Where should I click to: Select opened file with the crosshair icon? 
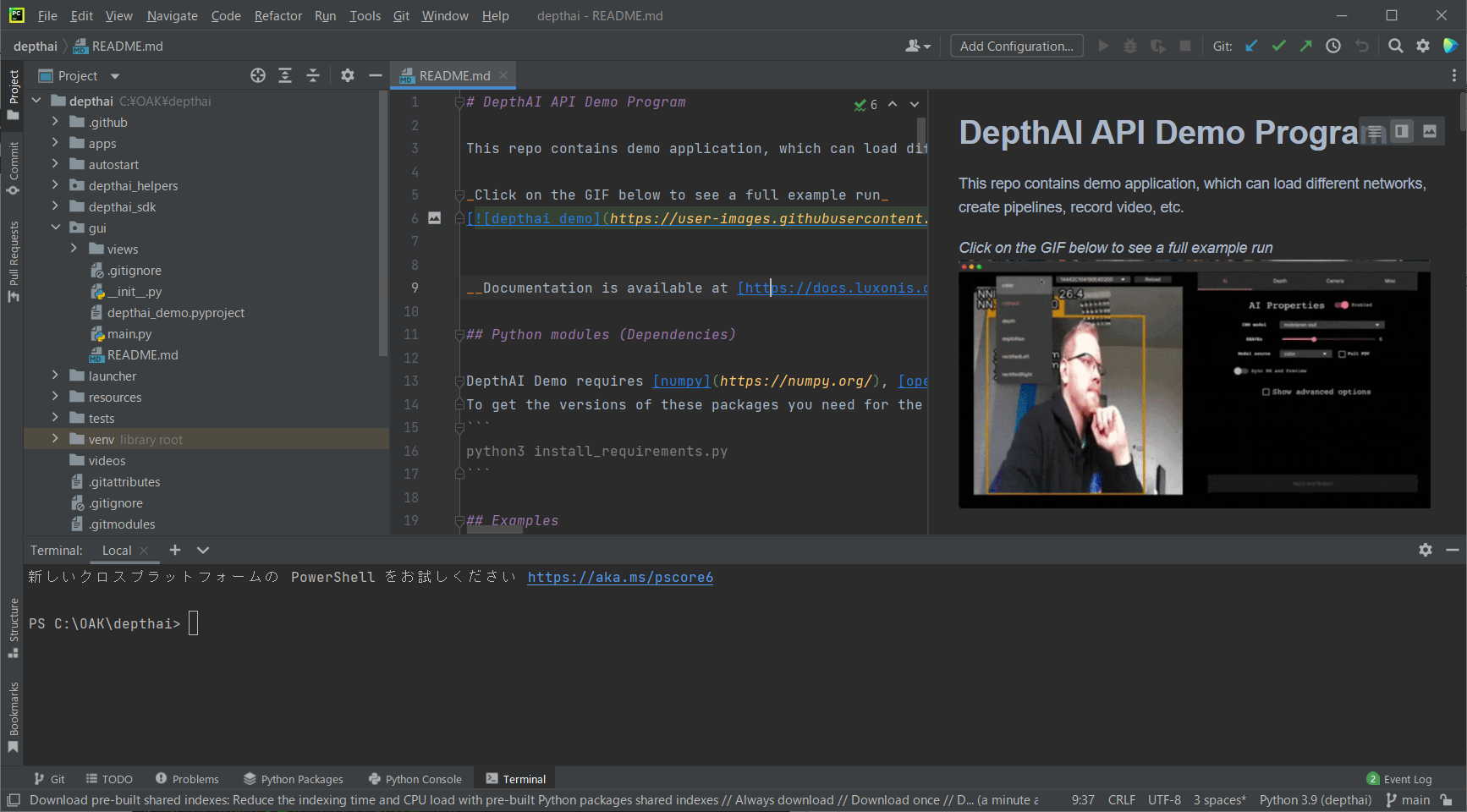coord(258,76)
